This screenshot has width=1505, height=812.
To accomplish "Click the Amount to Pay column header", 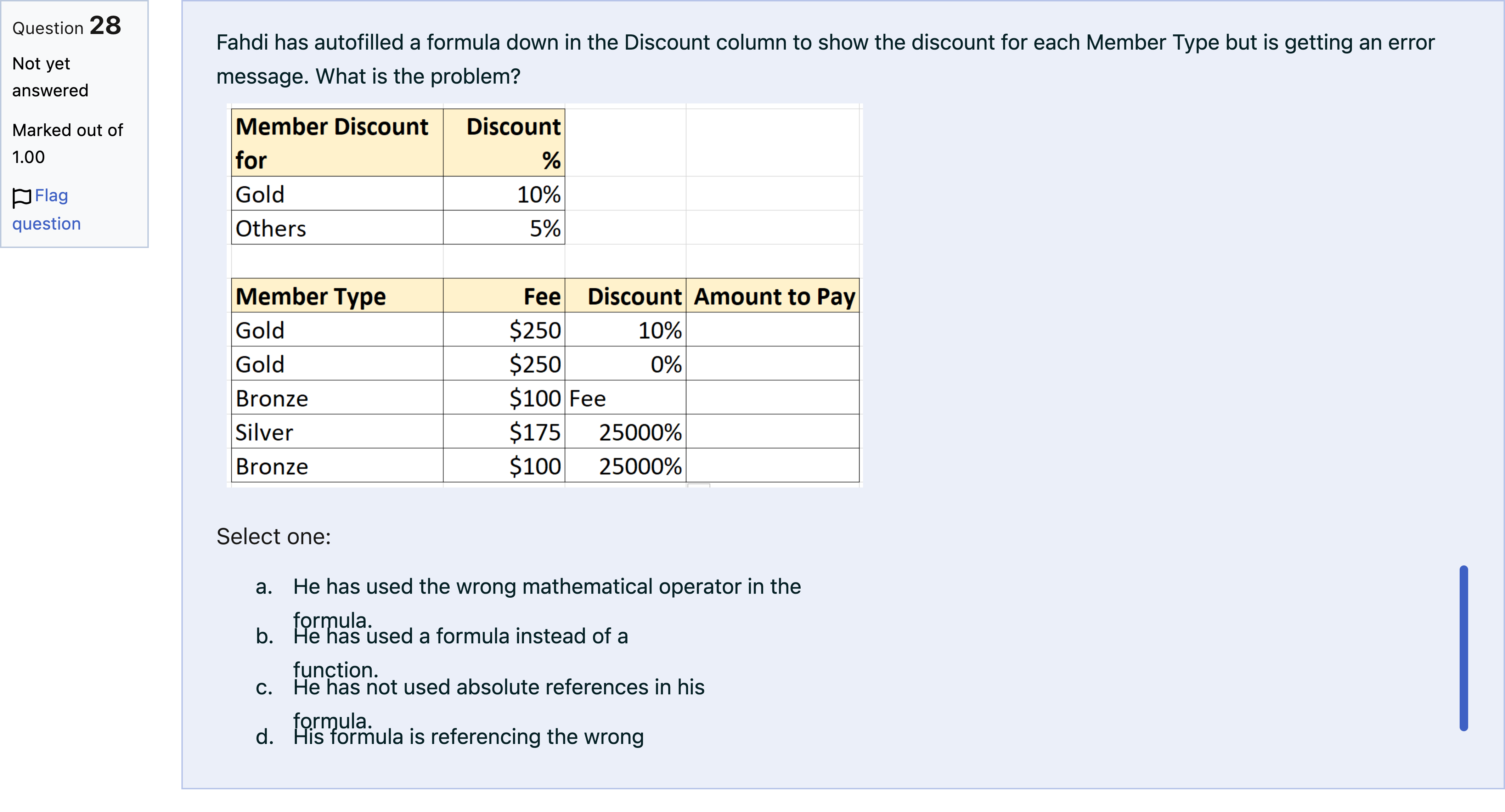I will [x=772, y=295].
